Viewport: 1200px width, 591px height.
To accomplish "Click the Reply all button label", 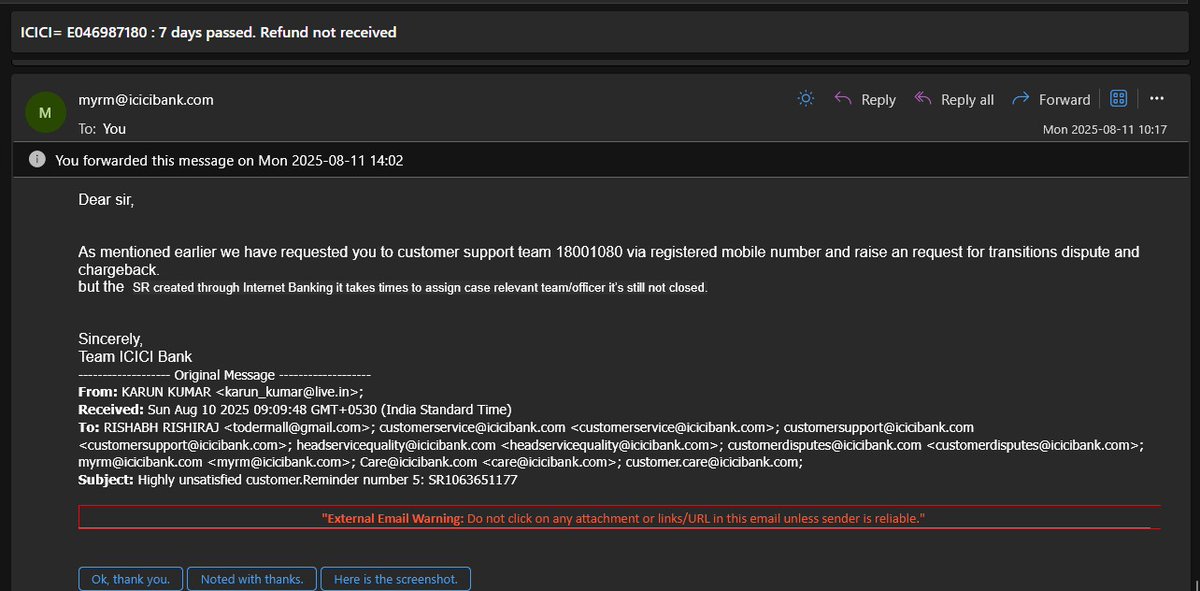I will (967, 99).
